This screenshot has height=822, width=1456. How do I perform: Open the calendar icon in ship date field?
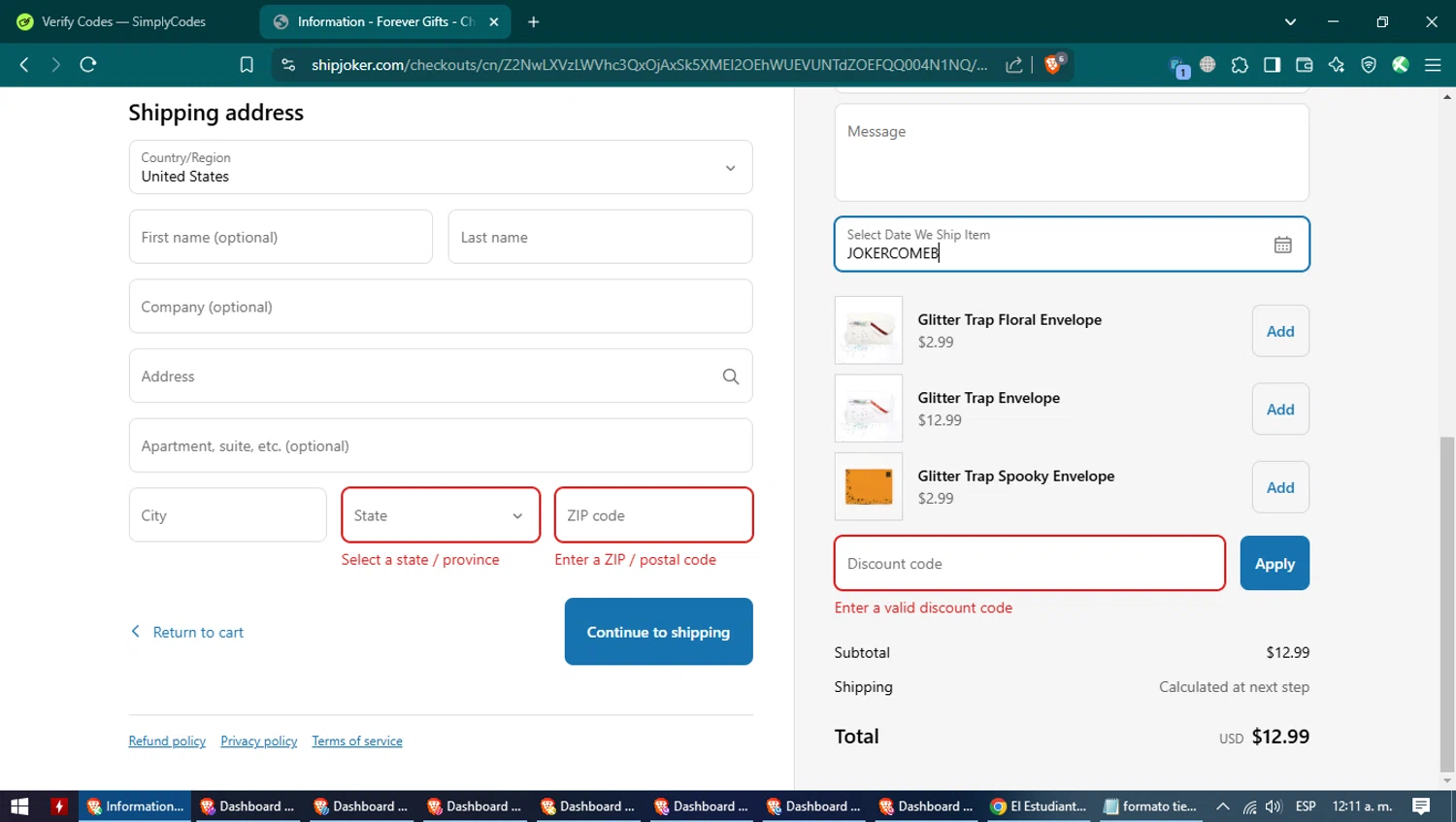pyautogui.click(x=1282, y=245)
